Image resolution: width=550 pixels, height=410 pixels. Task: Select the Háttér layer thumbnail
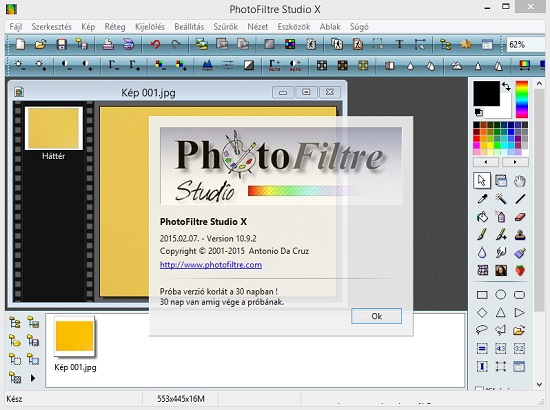[x=54, y=128]
